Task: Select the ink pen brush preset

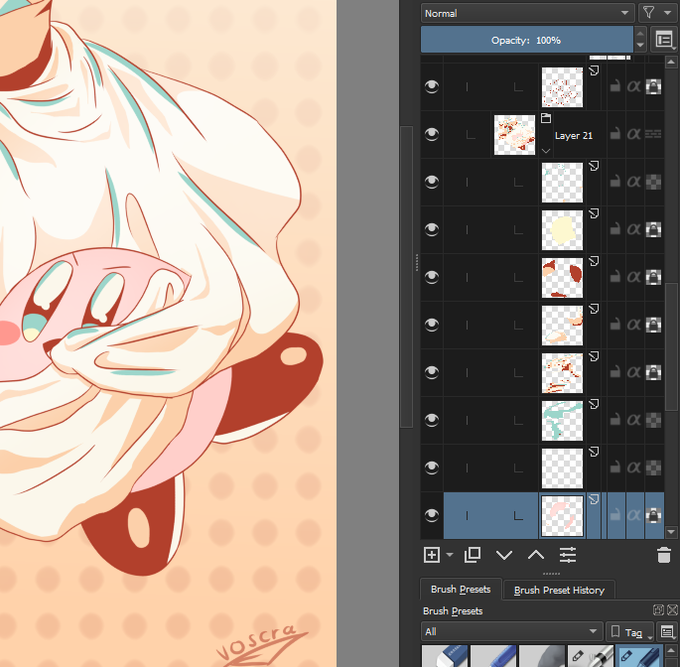Action: [x=591, y=656]
